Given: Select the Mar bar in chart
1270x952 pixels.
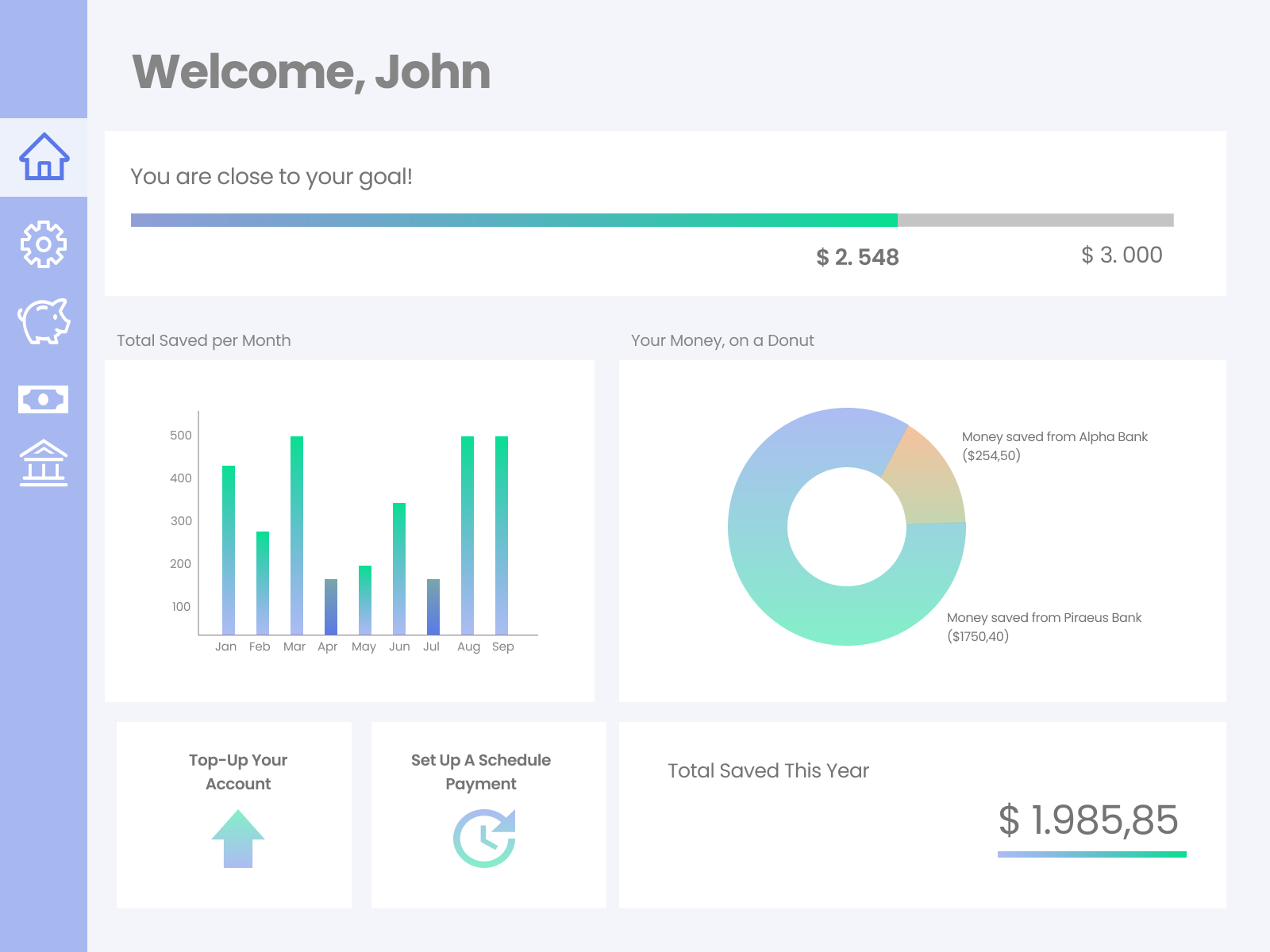Looking at the screenshot, I should (x=297, y=535).
